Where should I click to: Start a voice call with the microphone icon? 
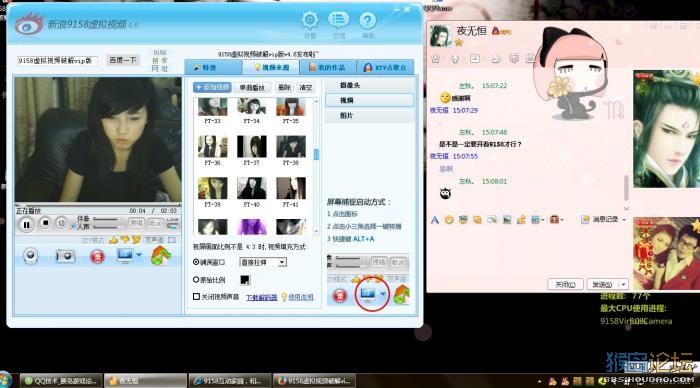pyautogui.click(x=455, y=58)
